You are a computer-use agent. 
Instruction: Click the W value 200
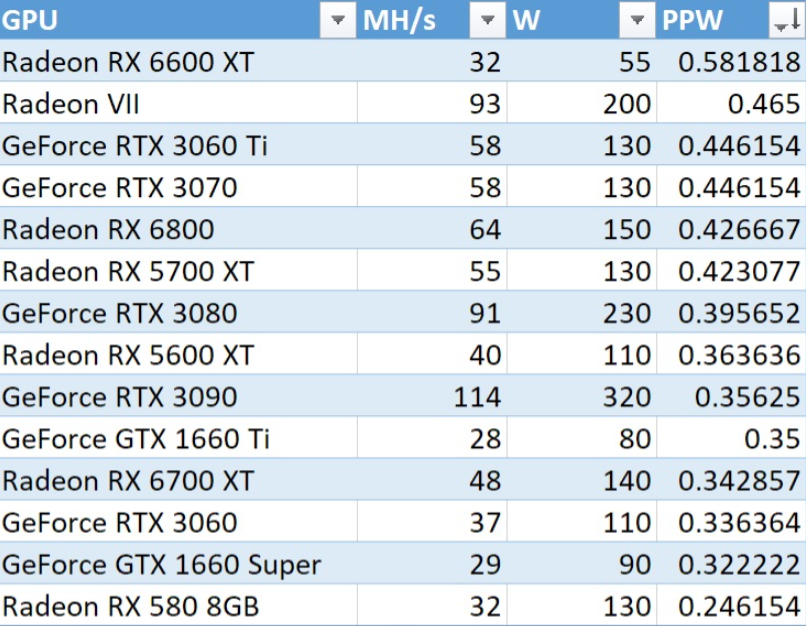click(627, 103)
